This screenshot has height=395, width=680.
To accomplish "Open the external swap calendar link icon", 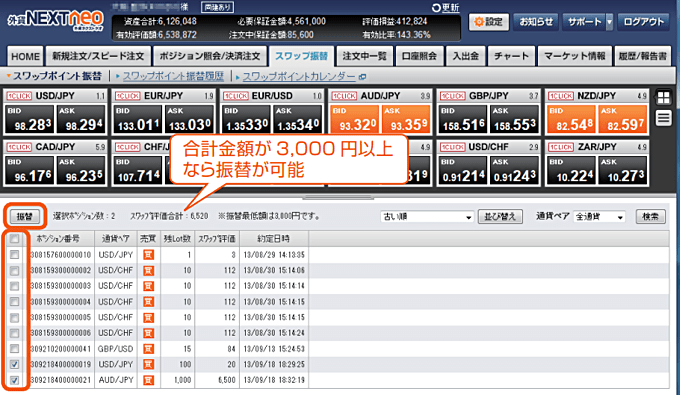I will pos(363,77).
